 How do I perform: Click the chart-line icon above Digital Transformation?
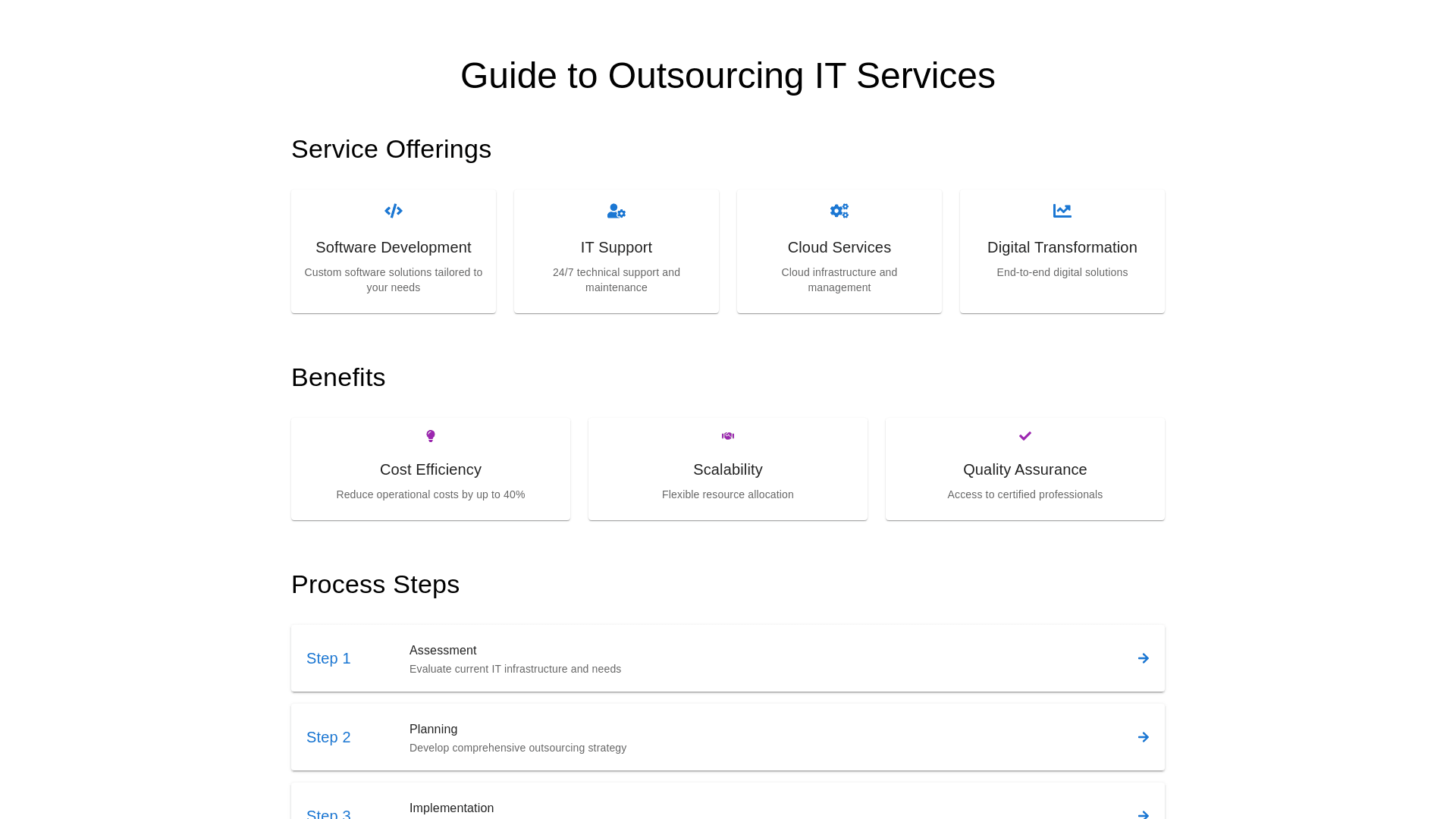point(1062,211)
